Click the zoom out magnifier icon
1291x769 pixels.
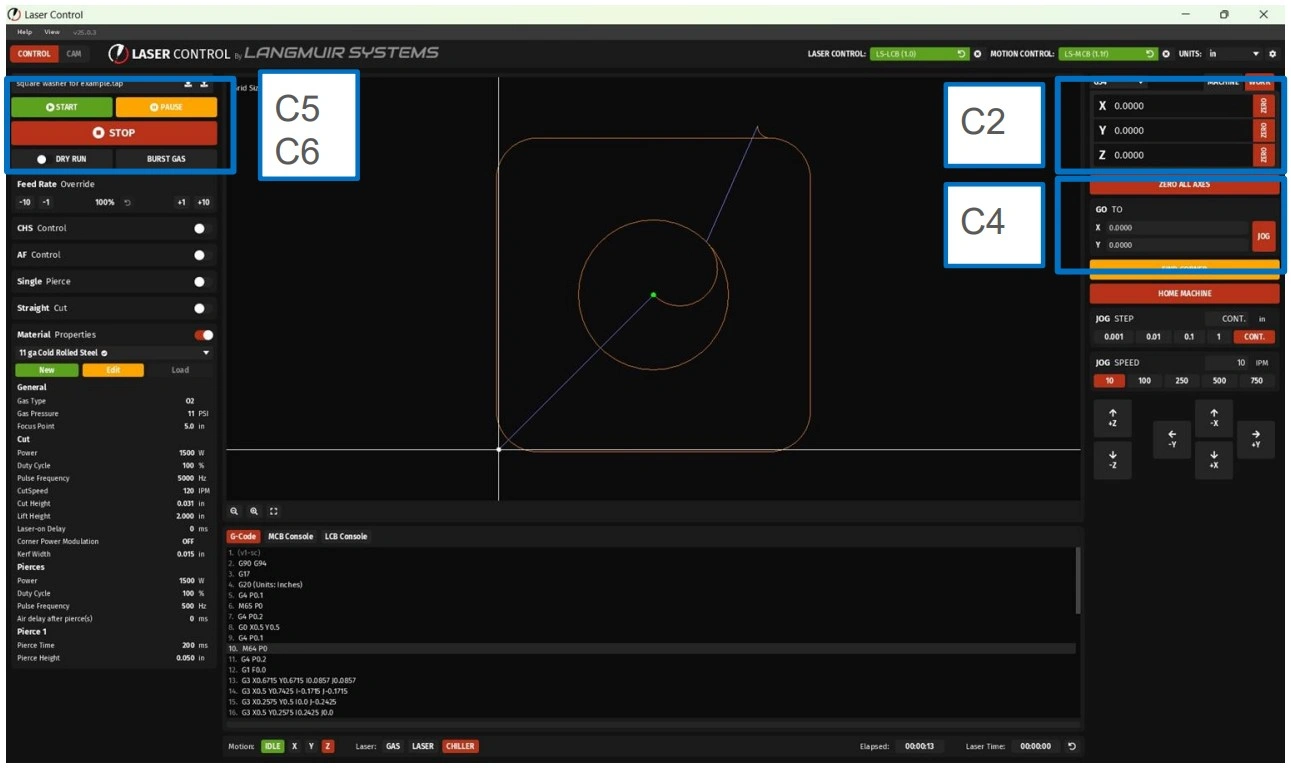point(235,511)
